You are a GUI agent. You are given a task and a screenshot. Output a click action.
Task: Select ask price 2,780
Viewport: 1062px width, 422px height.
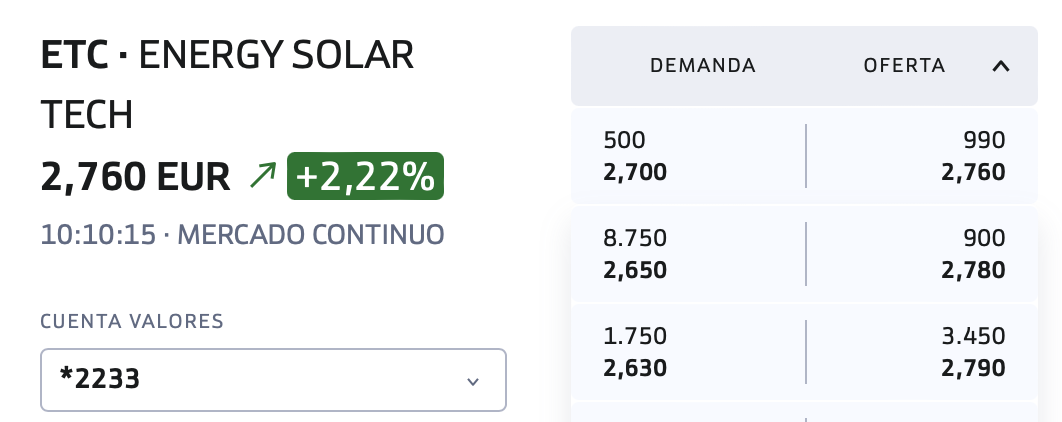[x=972, y=270]
